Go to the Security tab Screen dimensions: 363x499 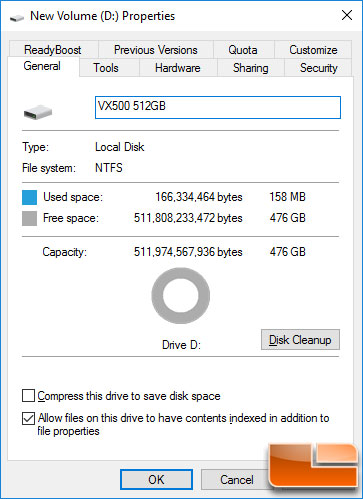(319, 68)
